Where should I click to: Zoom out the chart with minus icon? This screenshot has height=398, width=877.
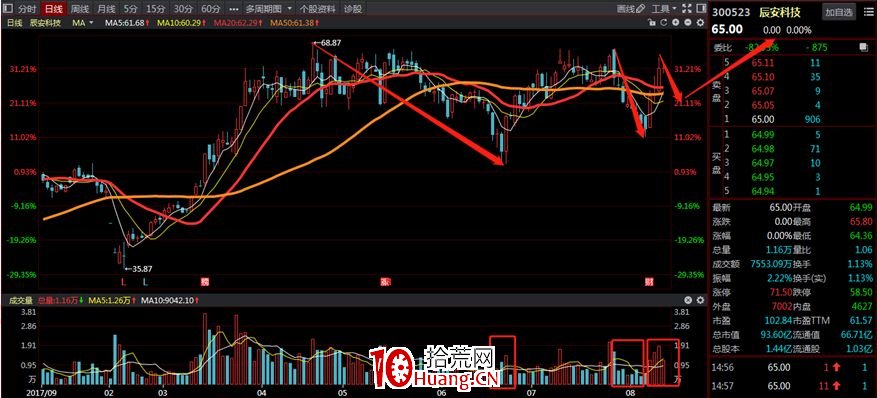click(688, 23)
